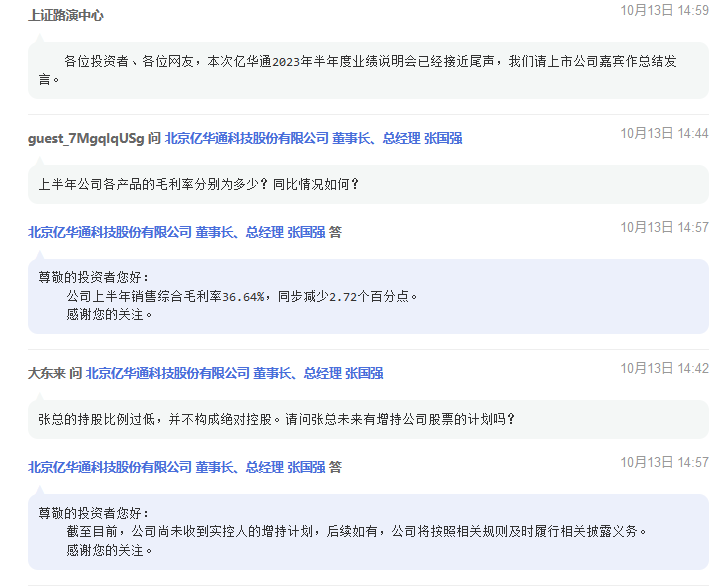727x586 pixels.
Task: Click 感谢您的关注 in the 增持计划 answer
Action: click(109, 550)
